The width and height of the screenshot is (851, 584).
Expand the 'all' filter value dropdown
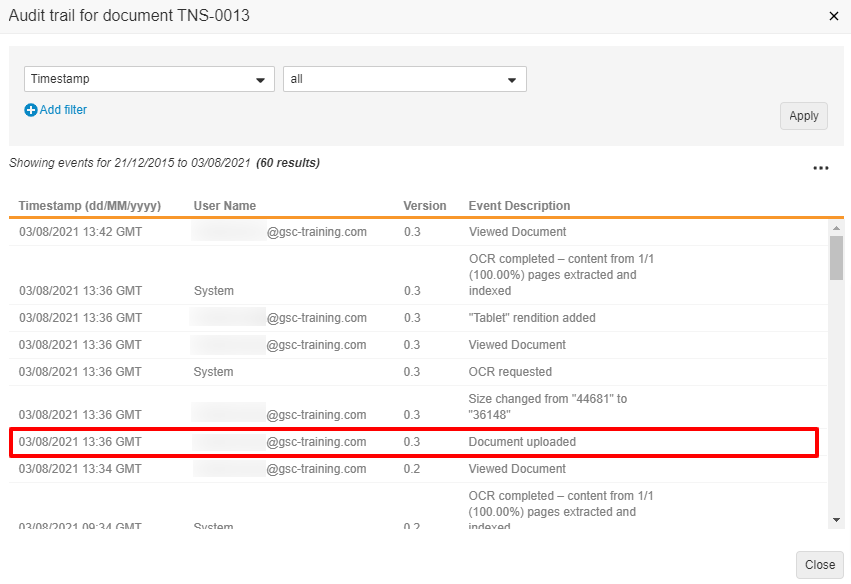point(404,80)
